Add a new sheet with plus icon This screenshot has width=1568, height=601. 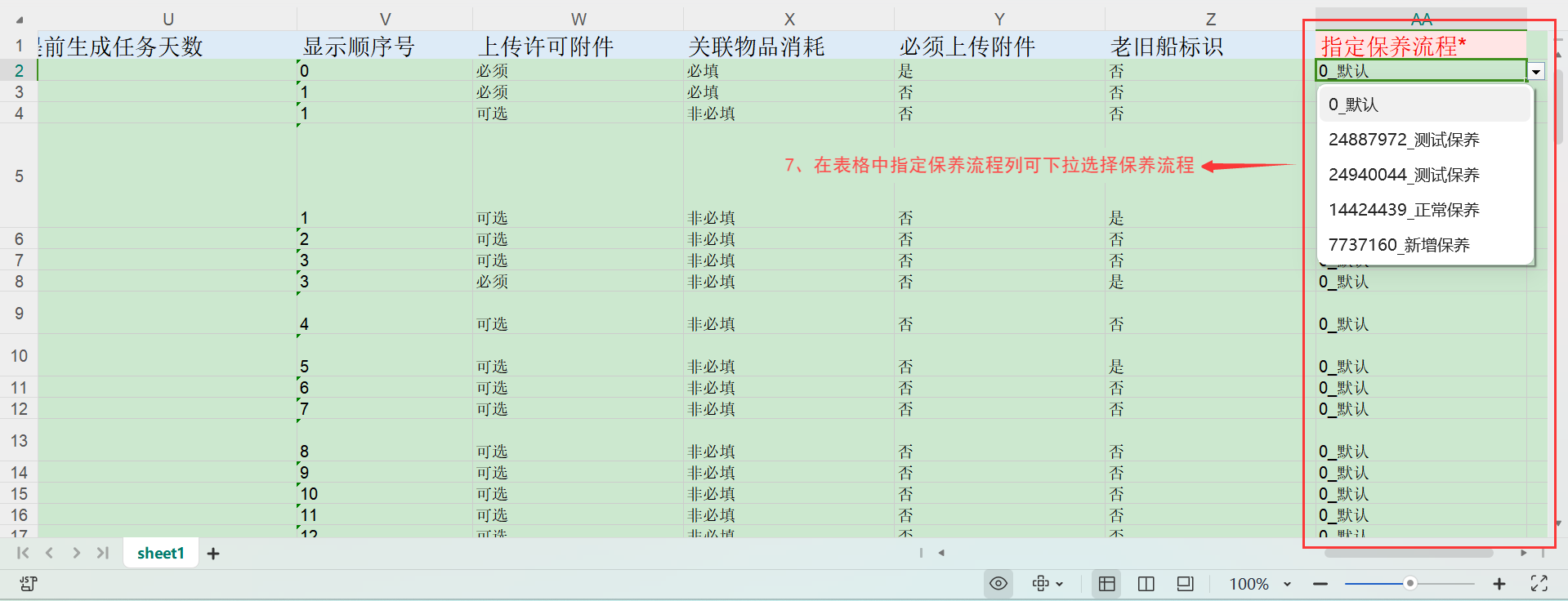pyautogui.click(x=213, y=554)
